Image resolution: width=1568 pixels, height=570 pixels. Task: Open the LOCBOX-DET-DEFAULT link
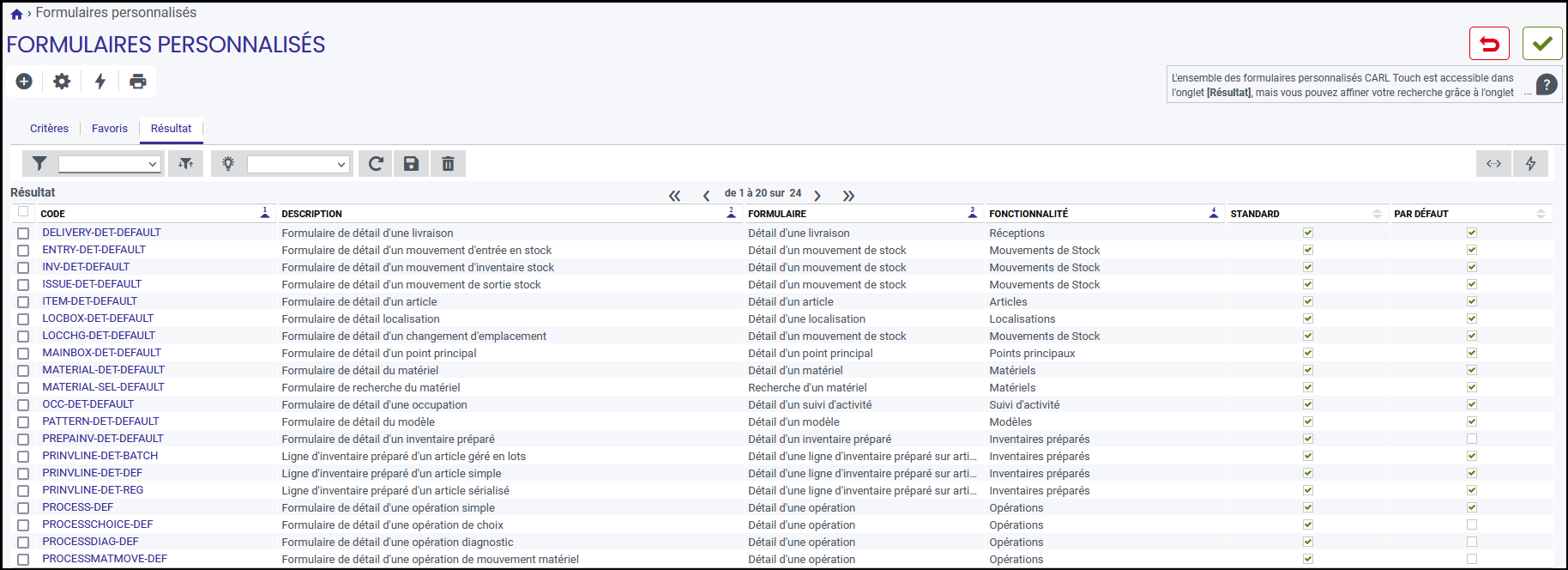(98, 318)
